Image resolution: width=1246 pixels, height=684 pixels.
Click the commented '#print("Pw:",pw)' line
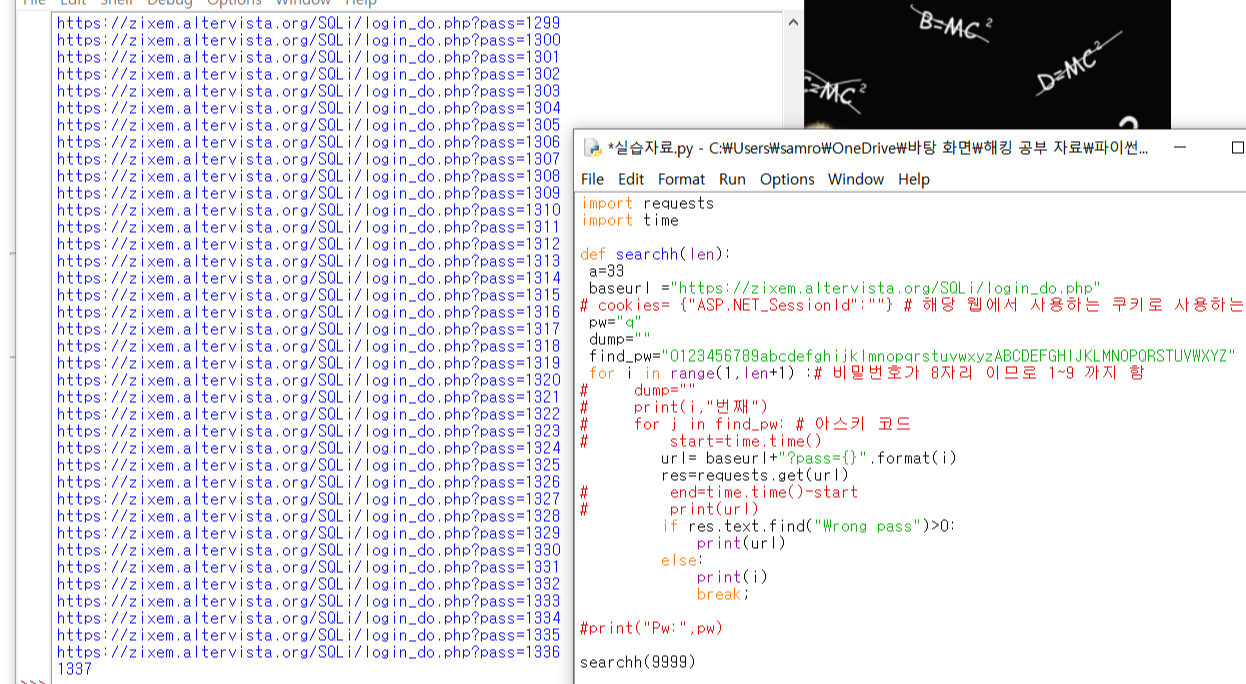point(651,628)
